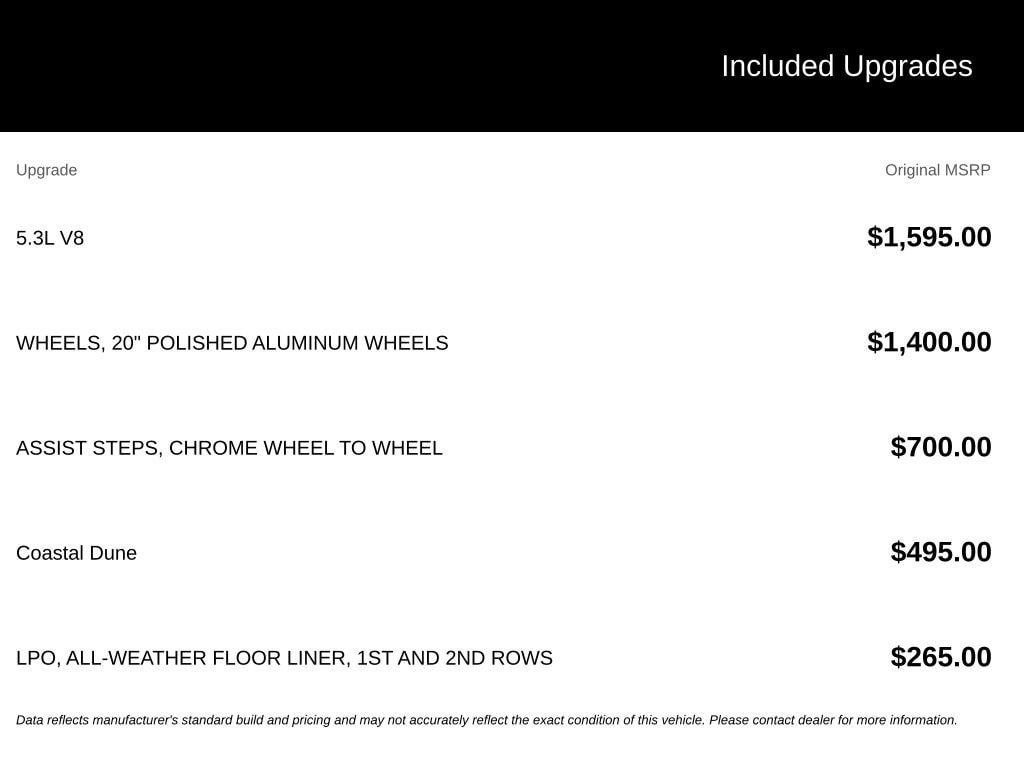Click the $1,595.00 price
This screenshot has height=768, width=1024.
pyautogui.click(x=929, y=237)
